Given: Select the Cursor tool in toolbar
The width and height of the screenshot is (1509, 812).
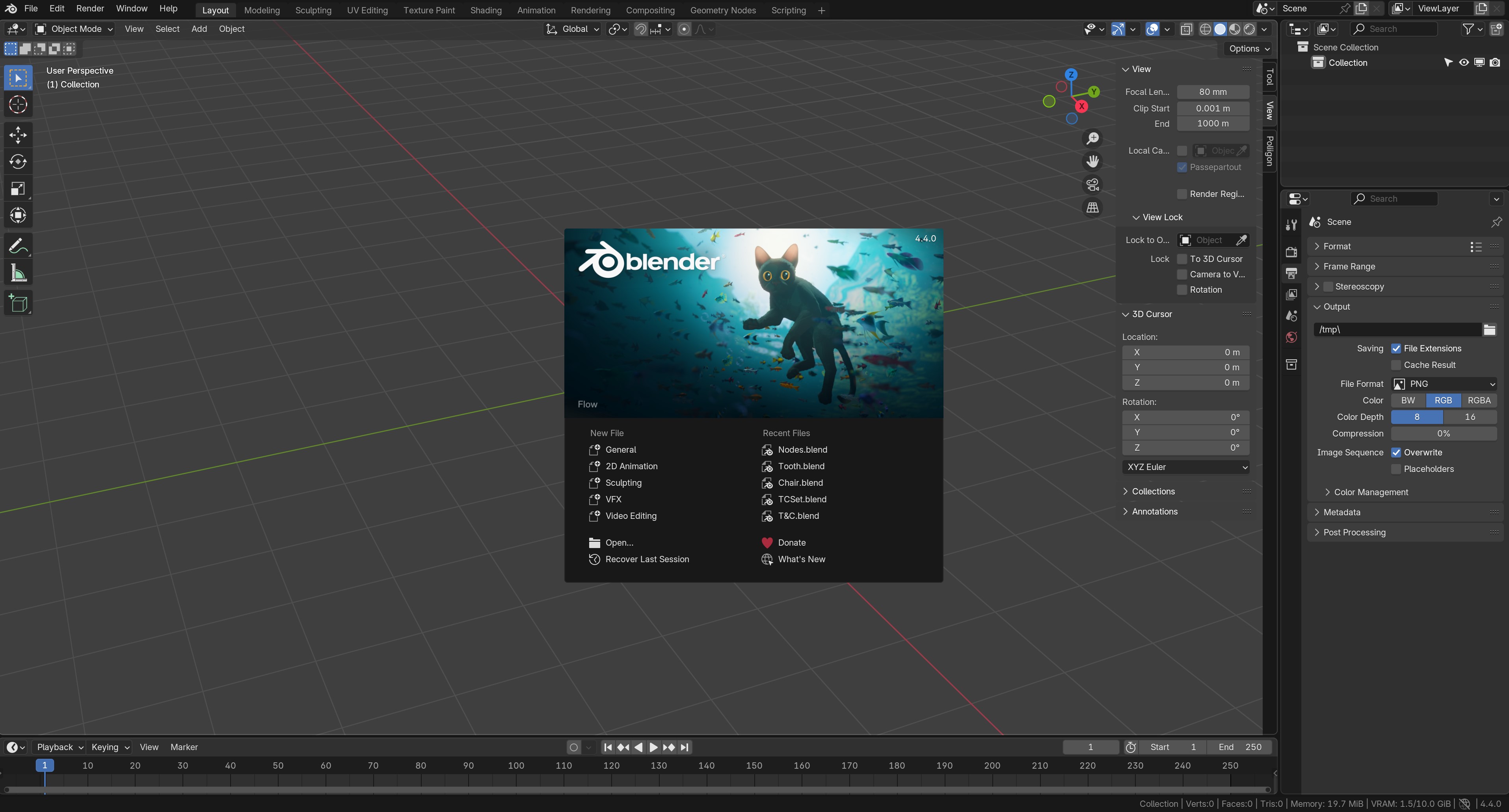Looking at the screenshot, I should coord(18,105).
